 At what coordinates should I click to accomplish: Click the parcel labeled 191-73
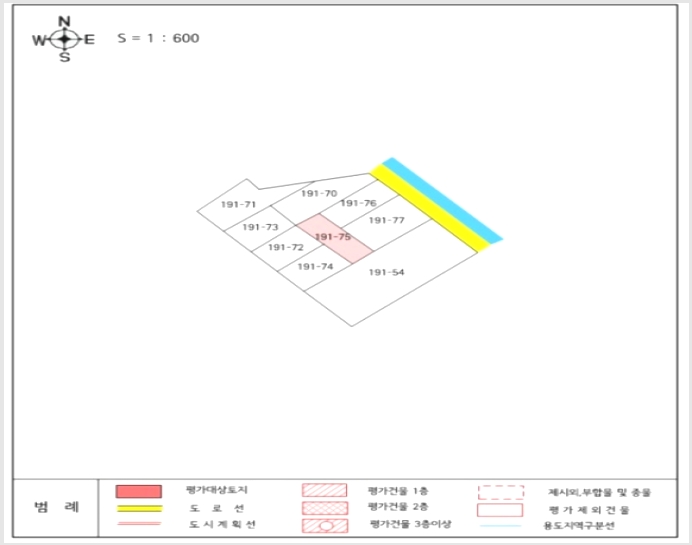click(x=260, y=227)
